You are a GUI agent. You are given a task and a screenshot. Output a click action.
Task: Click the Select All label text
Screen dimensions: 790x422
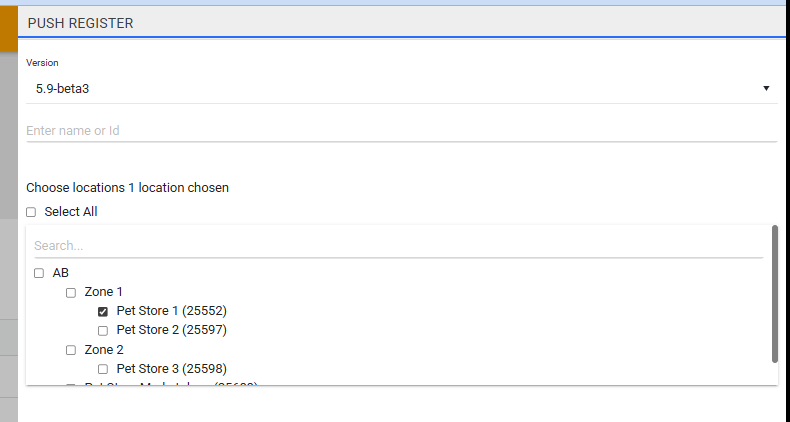71,212
